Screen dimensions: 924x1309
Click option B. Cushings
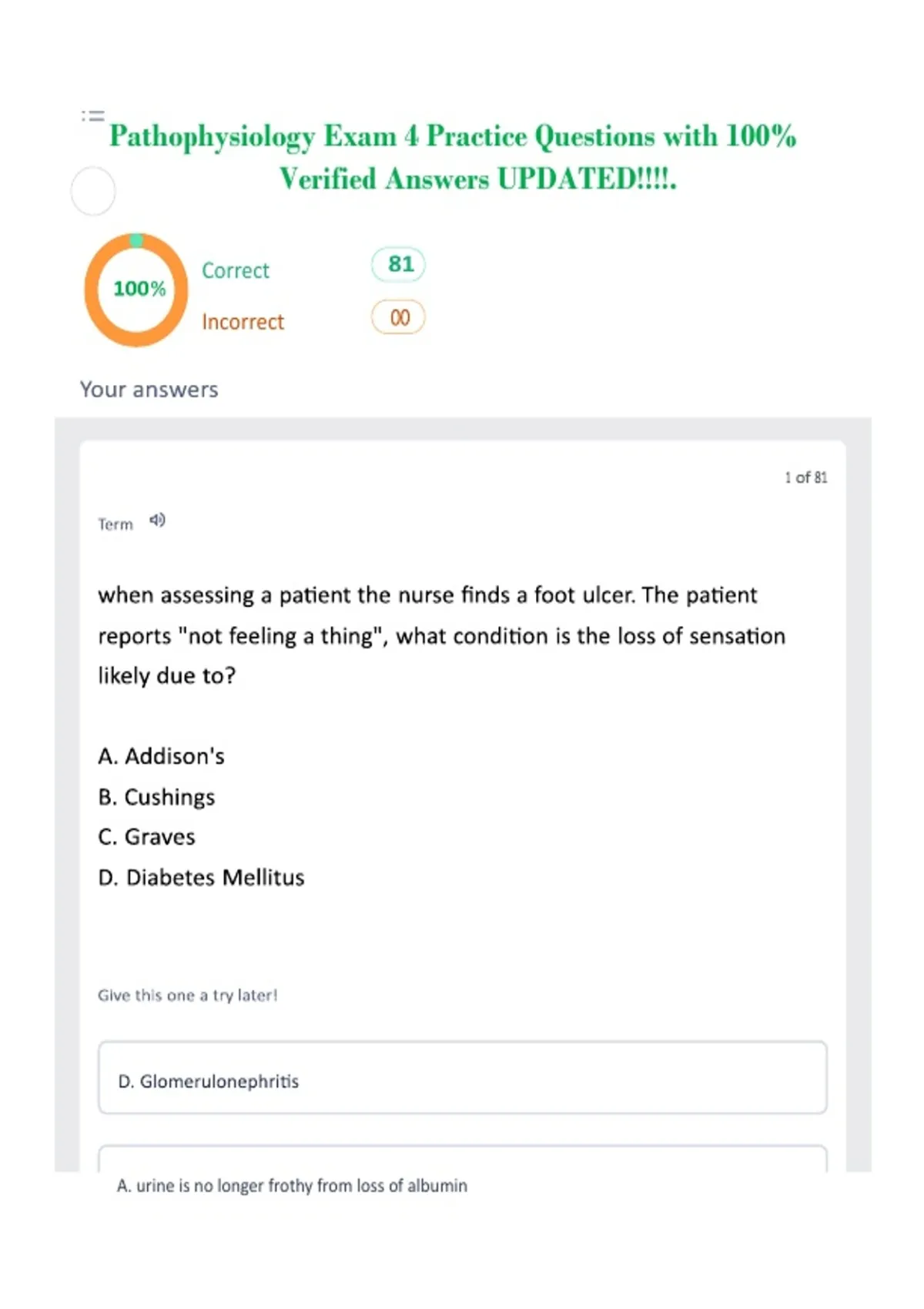pyautogui.click(x=156, y=797)
